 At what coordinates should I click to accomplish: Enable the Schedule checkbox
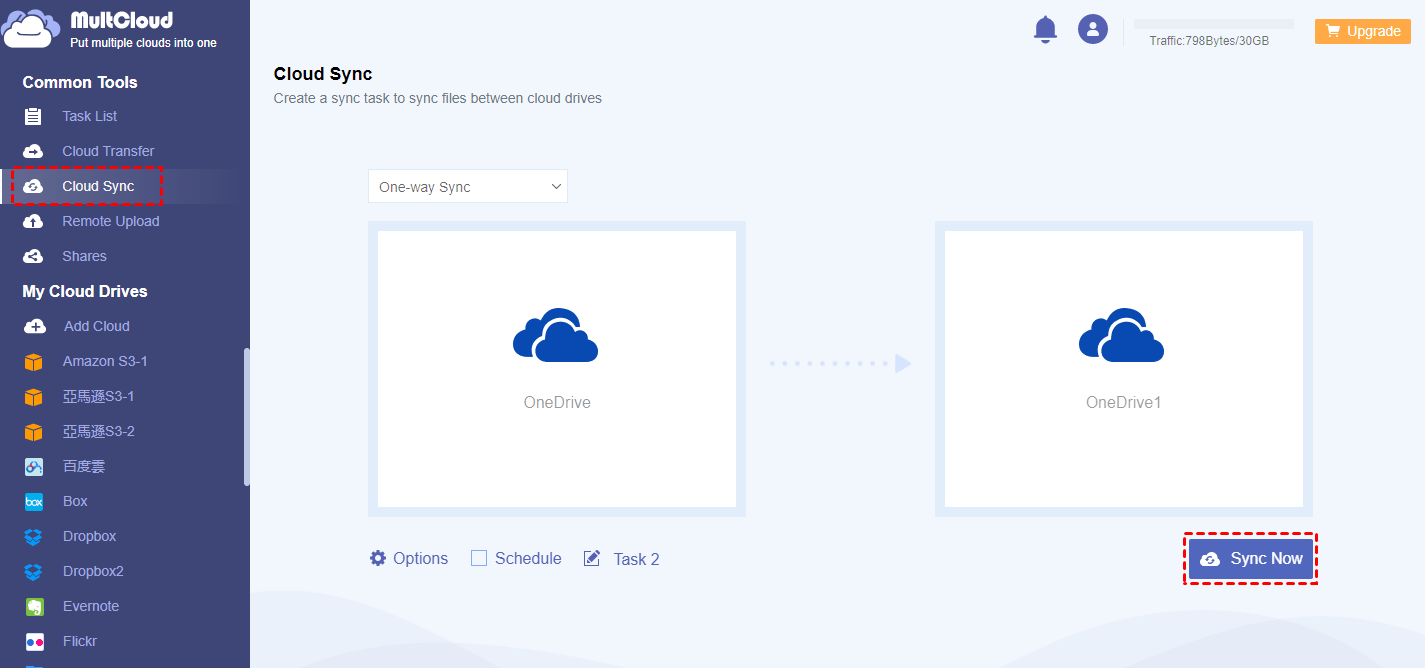point(479,558)
